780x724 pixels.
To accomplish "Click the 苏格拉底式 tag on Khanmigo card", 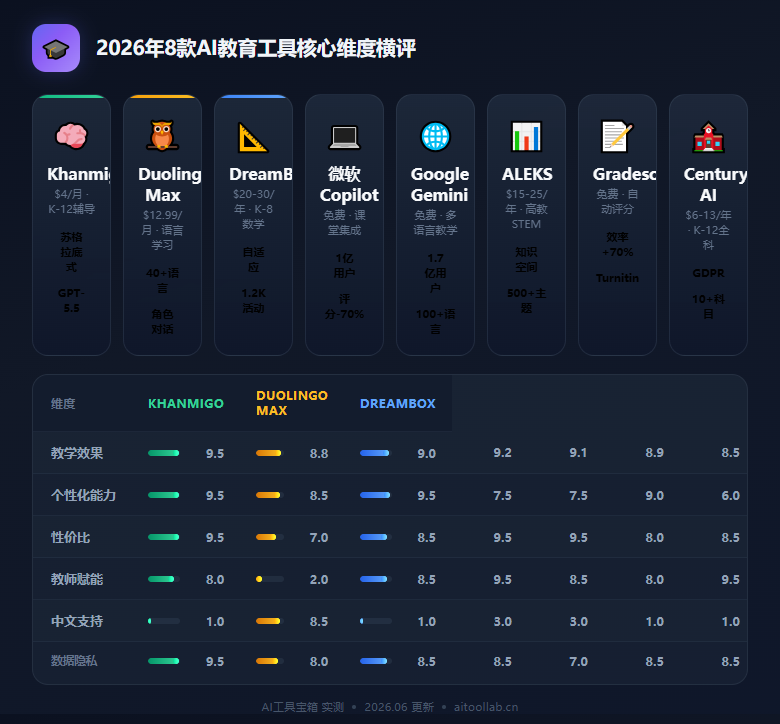I will [x=71, y=252].
